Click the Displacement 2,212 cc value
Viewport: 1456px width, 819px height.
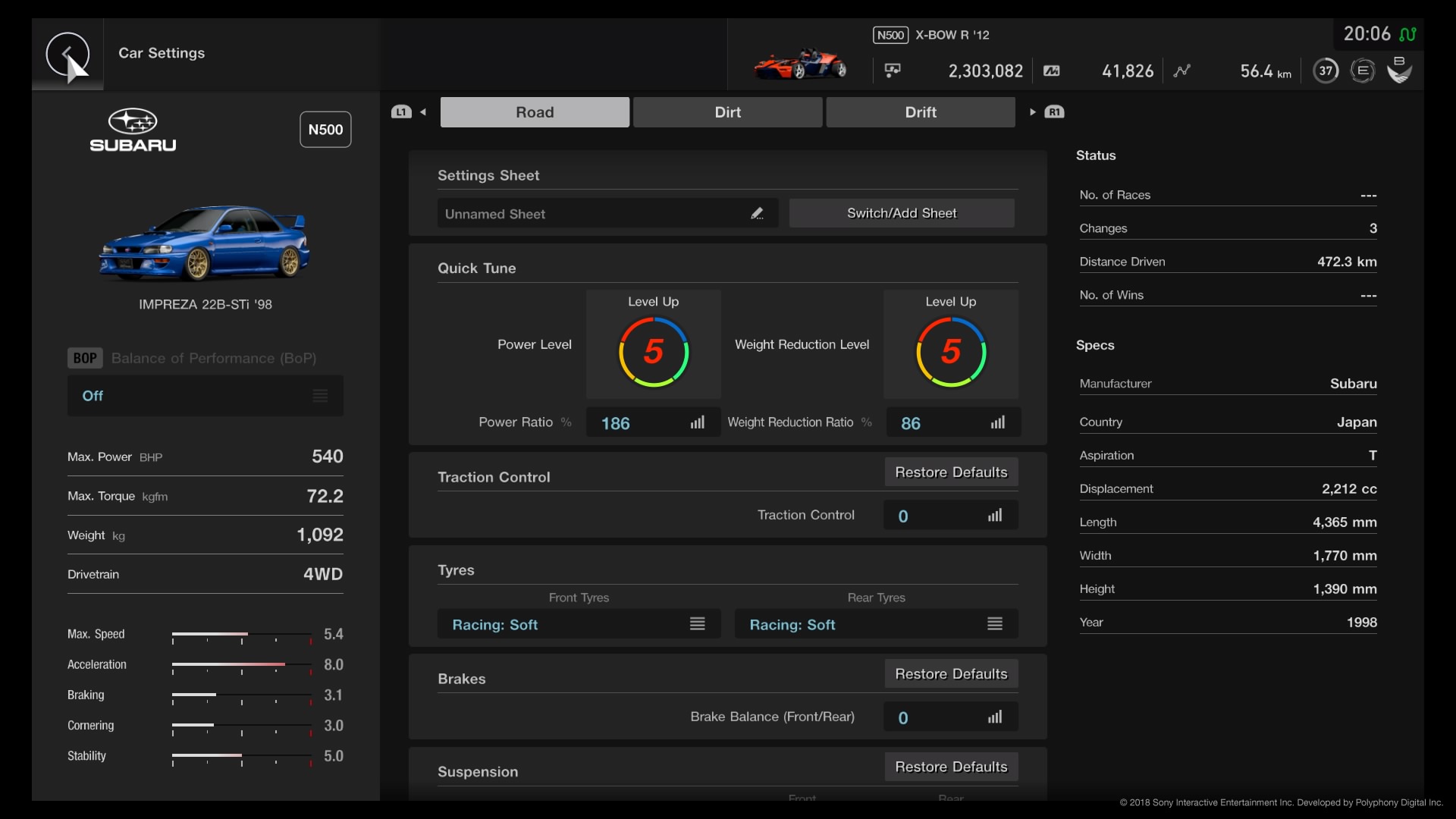tap(1349, 489)
